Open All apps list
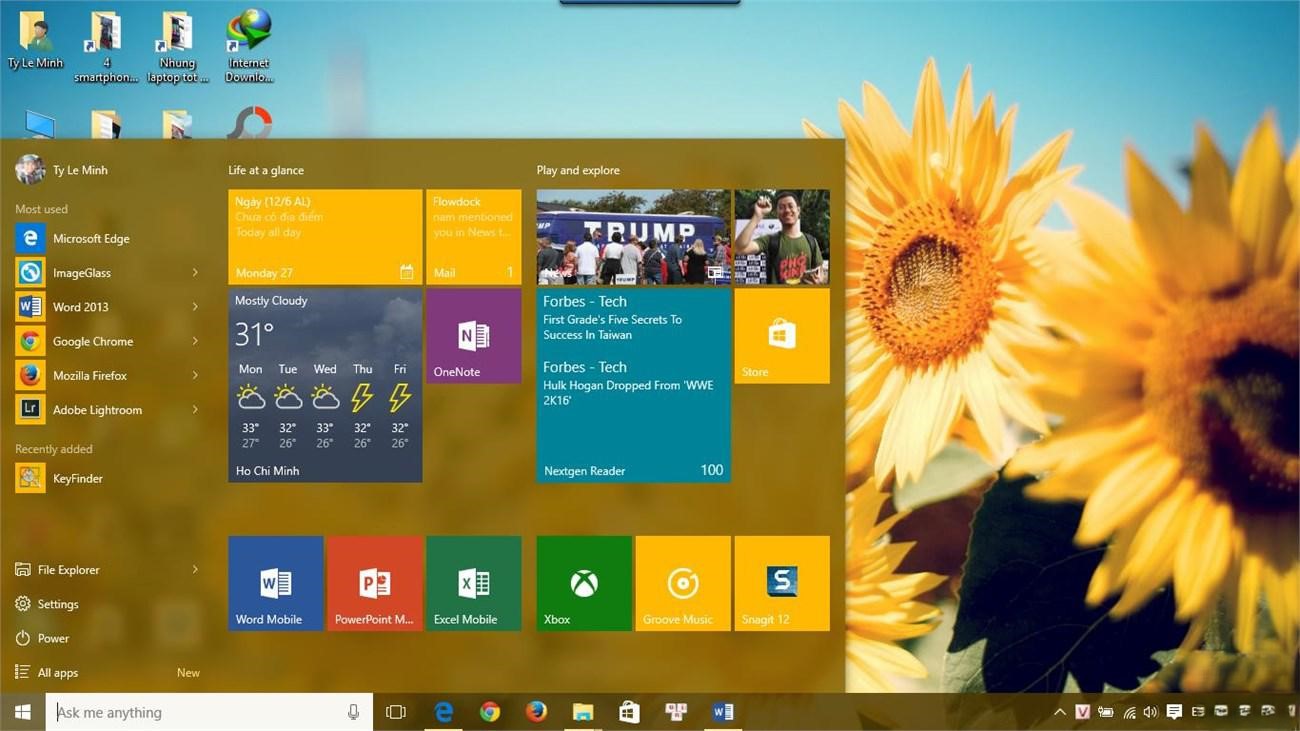 click(x=58, y=673)
